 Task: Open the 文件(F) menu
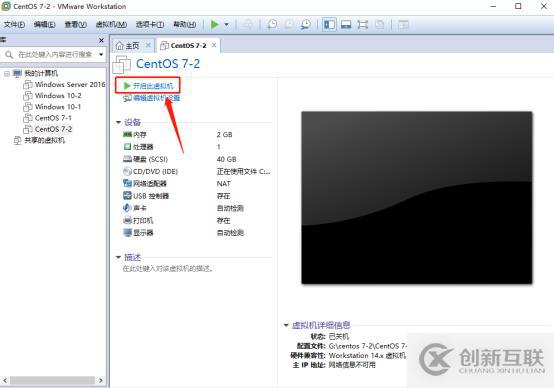coord(14,24)
